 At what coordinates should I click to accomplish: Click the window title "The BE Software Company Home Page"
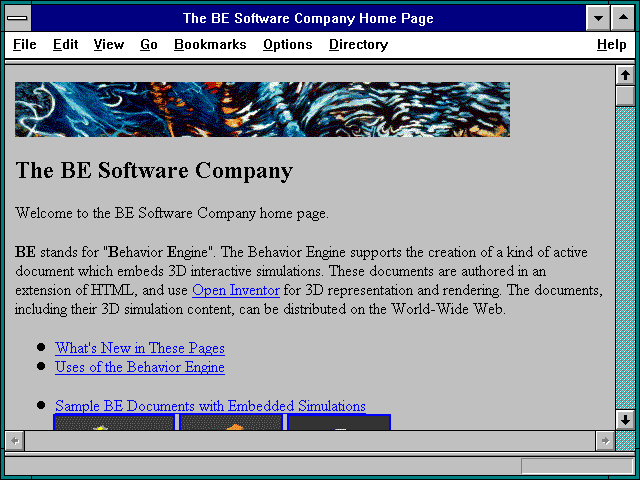tap(308, 18)
